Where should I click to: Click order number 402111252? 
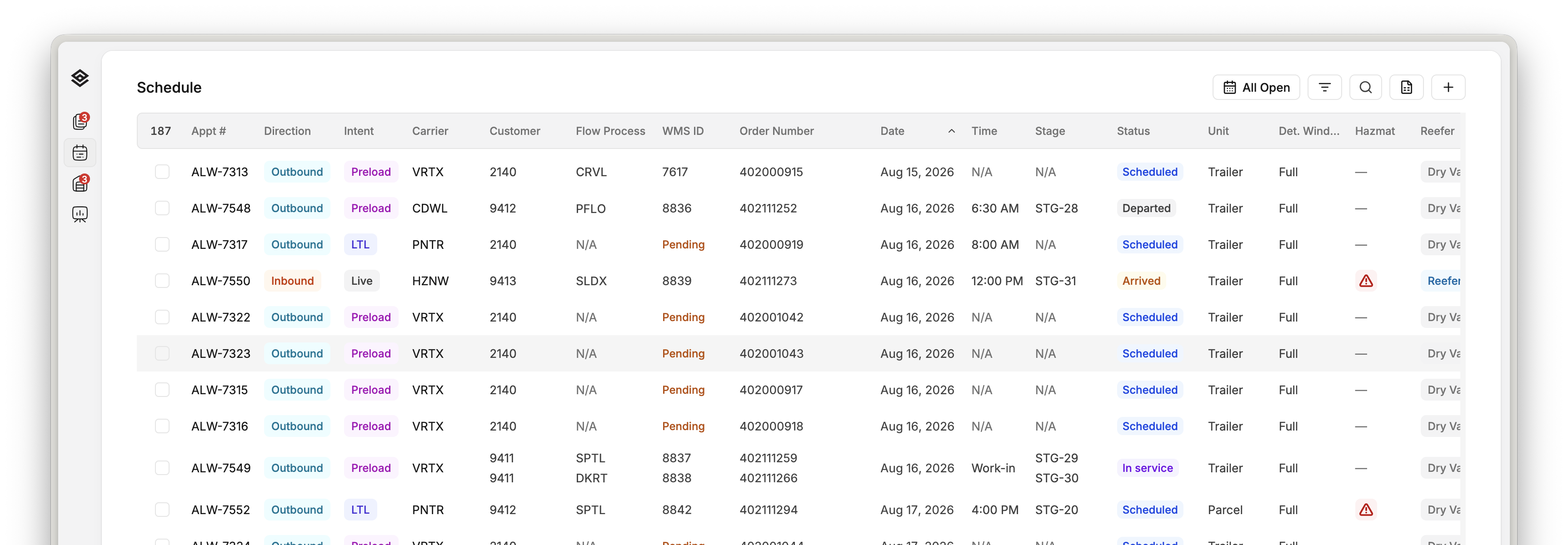[x=768, y=208]
